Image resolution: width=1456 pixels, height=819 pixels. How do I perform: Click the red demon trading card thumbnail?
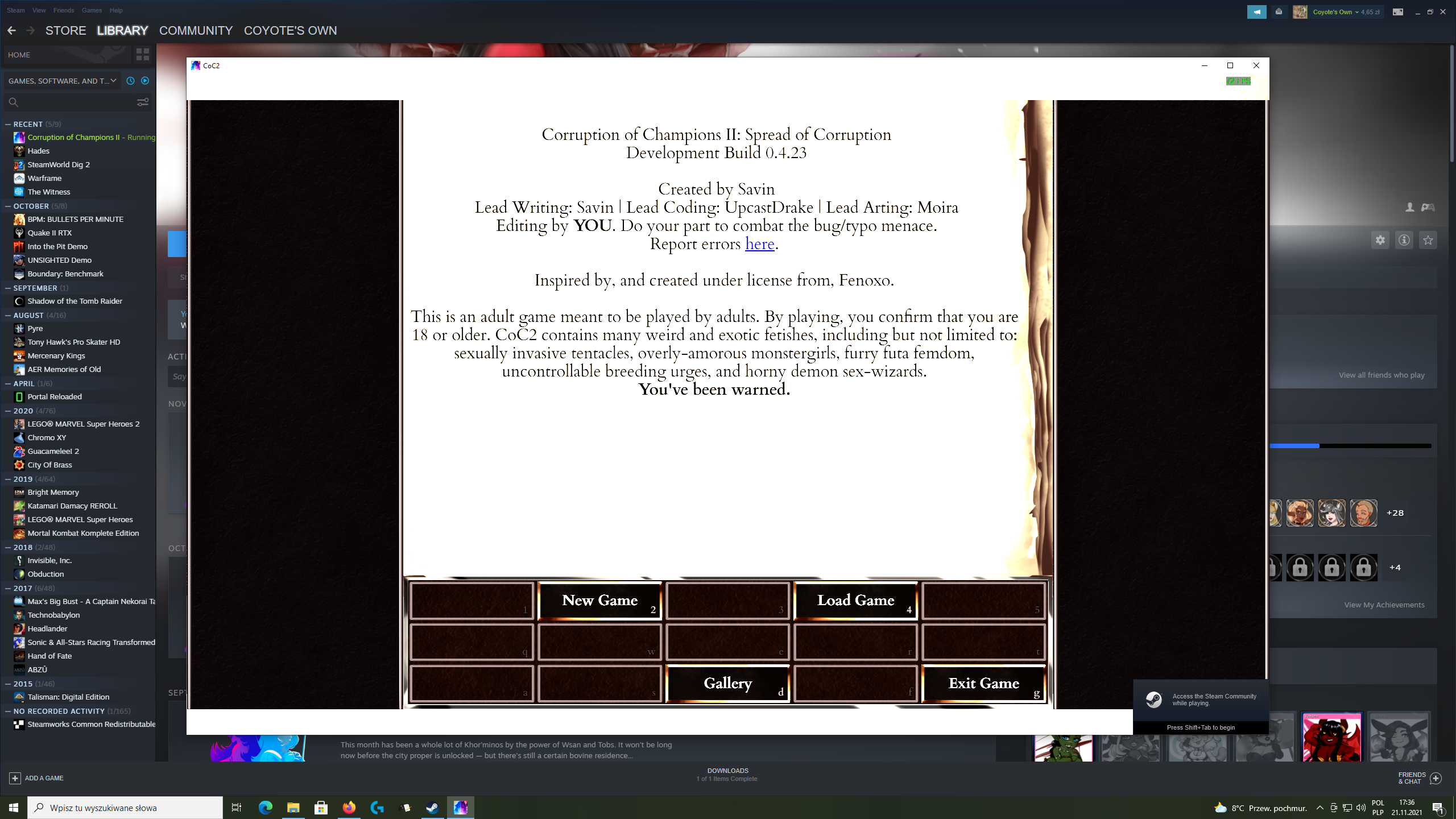(x=1331, y=738)
